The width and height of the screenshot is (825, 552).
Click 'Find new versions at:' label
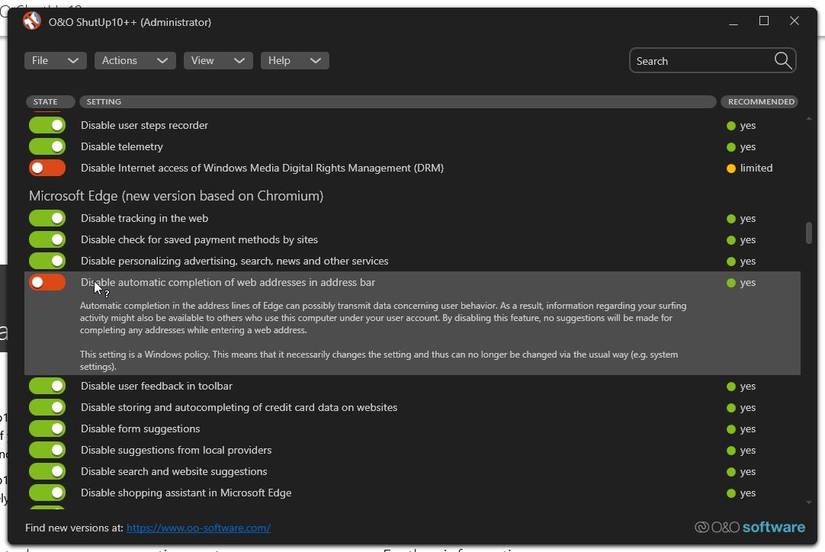coord(74,528)
